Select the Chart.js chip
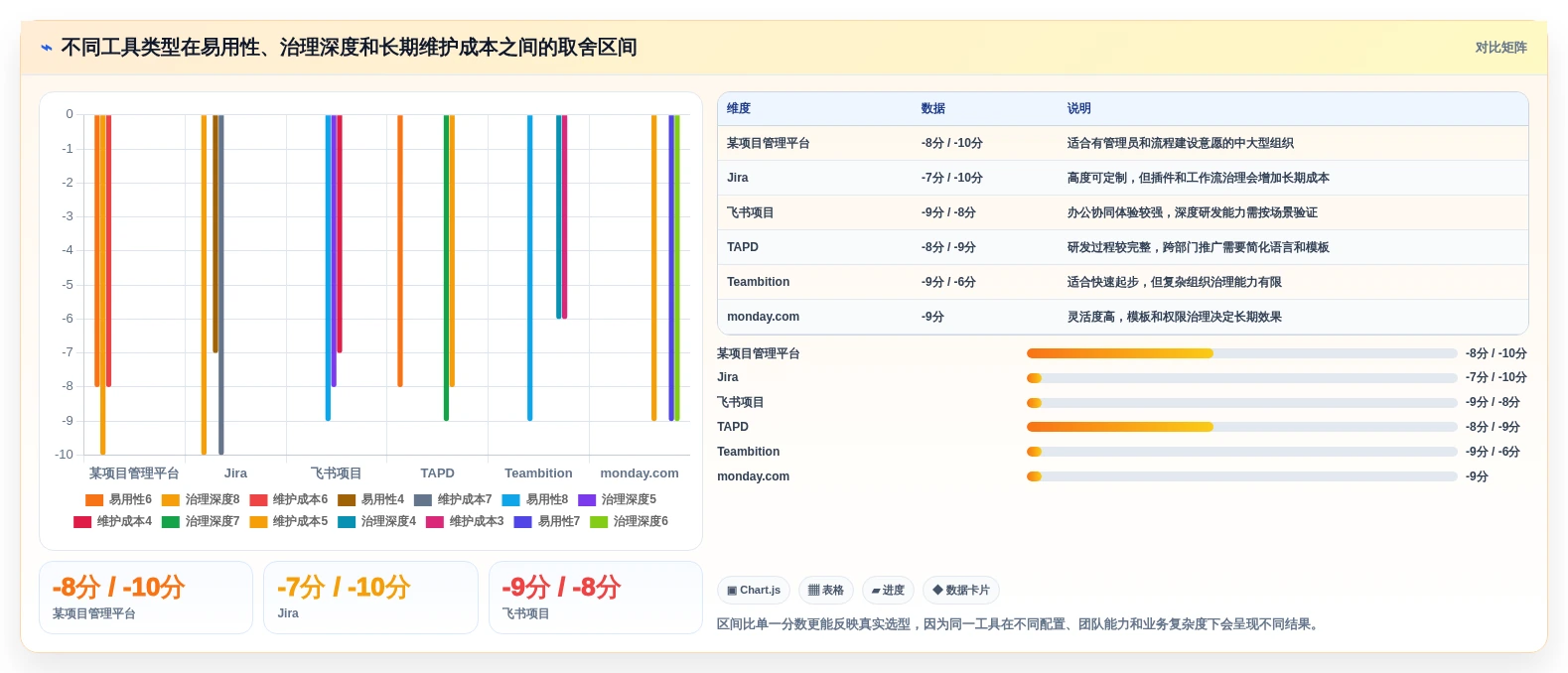 tap(754, 590)
